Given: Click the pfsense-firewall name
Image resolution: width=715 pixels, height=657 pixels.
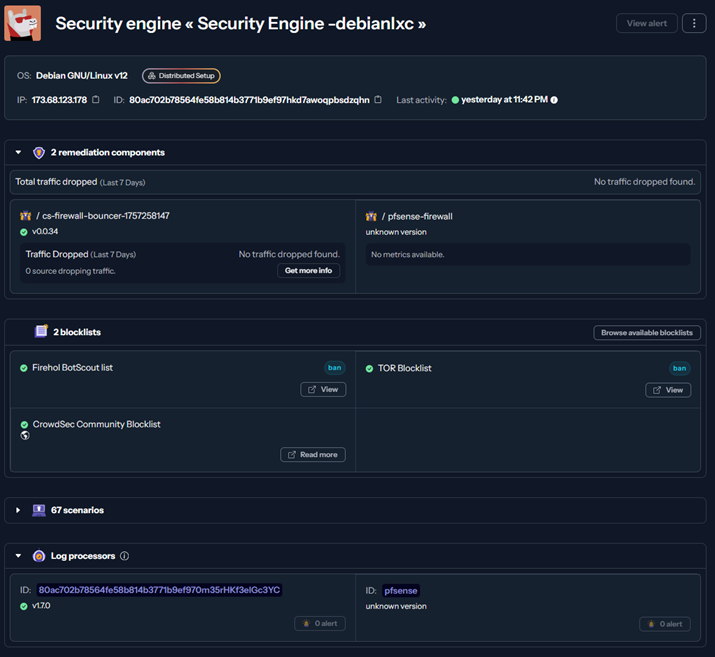Looking at the screenshot, I should 420,216.
